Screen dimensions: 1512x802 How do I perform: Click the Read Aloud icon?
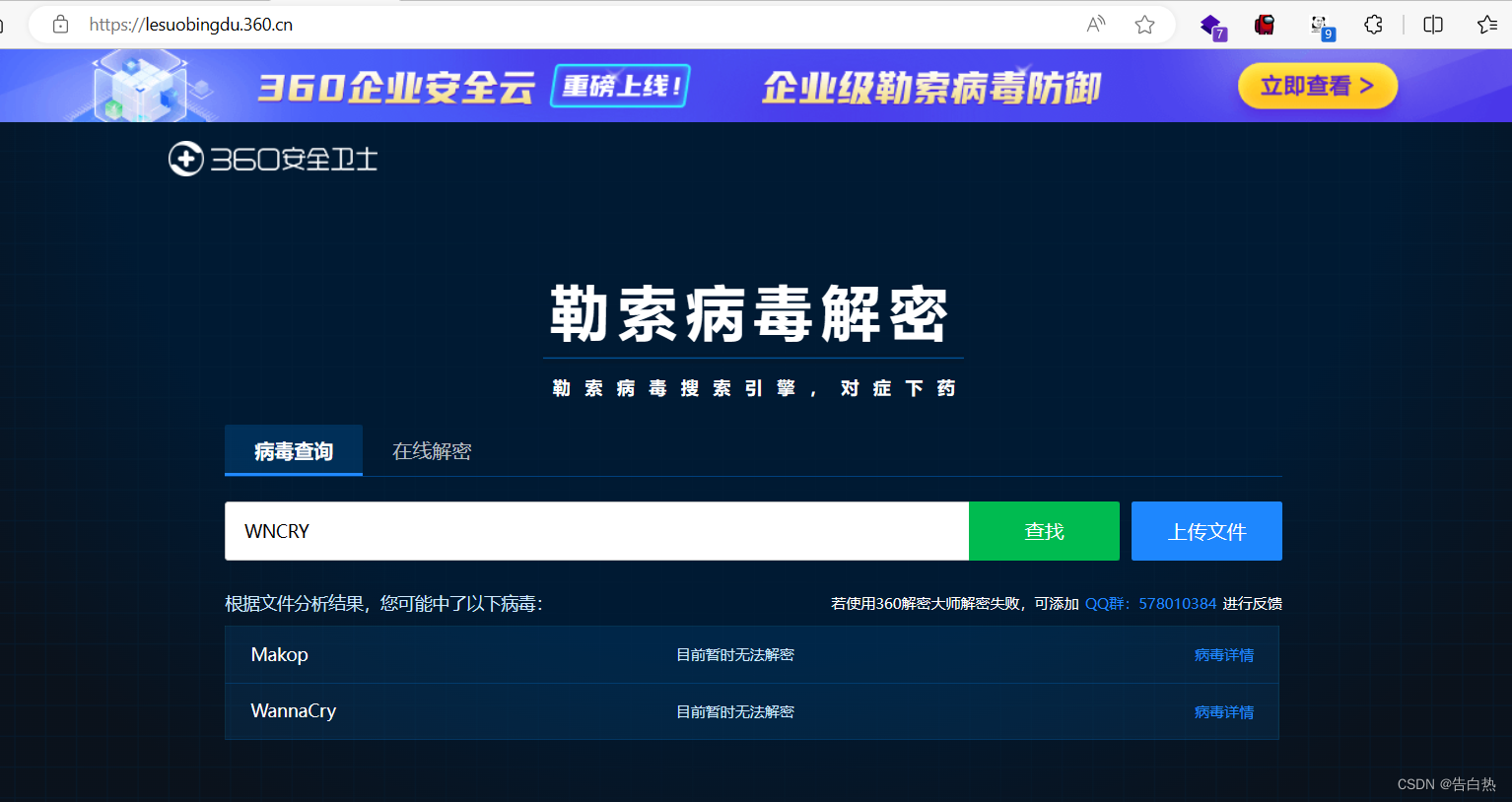click(x=1096, y=25)
